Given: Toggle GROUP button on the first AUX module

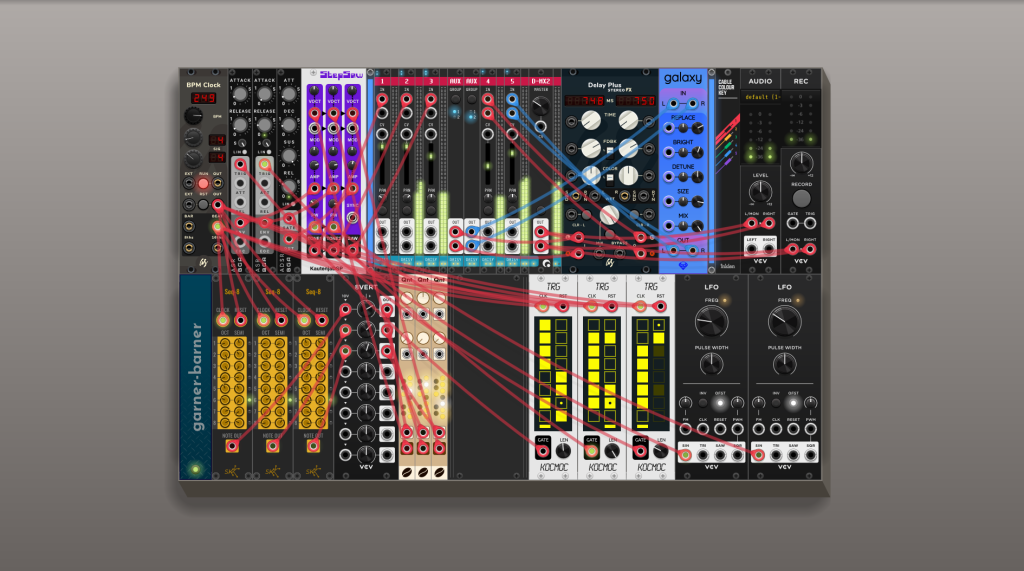Looking at the screenshot, I should (x=455, y=99).
